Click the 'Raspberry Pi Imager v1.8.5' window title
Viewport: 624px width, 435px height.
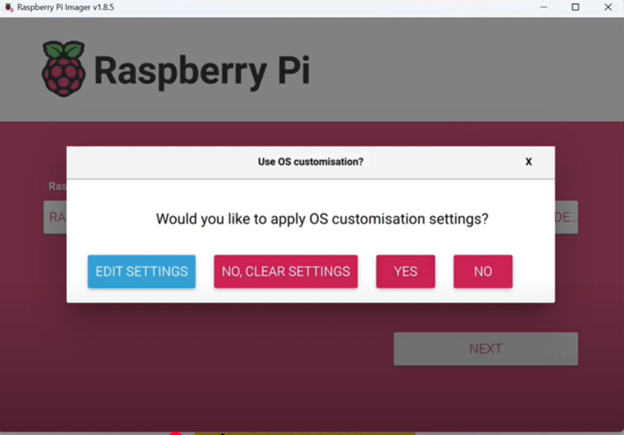(x=66, y=7)
